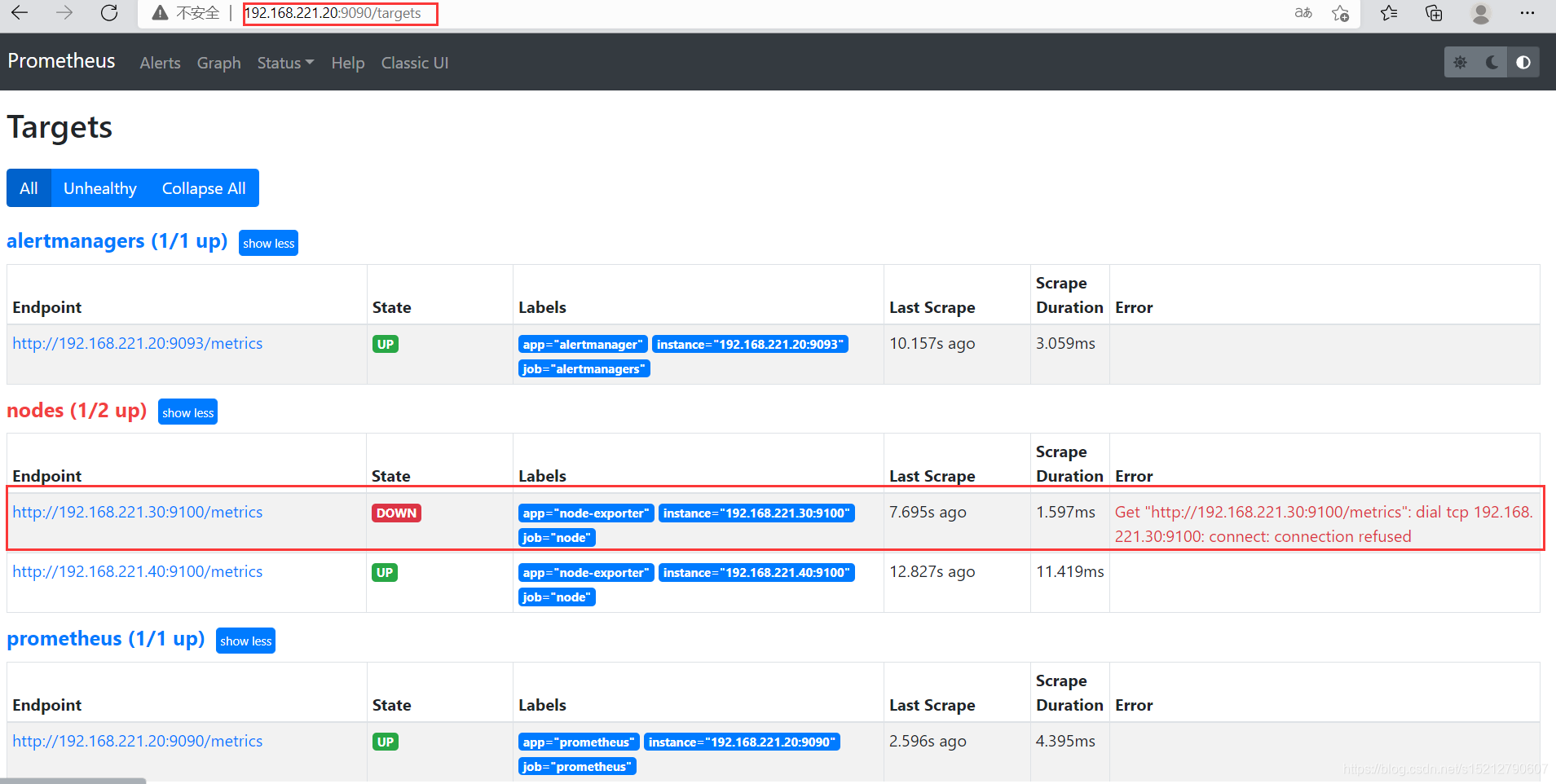Collapse nodes section via show less
The width and height of the screenshot is (1556, 784).
coord(187,412)
